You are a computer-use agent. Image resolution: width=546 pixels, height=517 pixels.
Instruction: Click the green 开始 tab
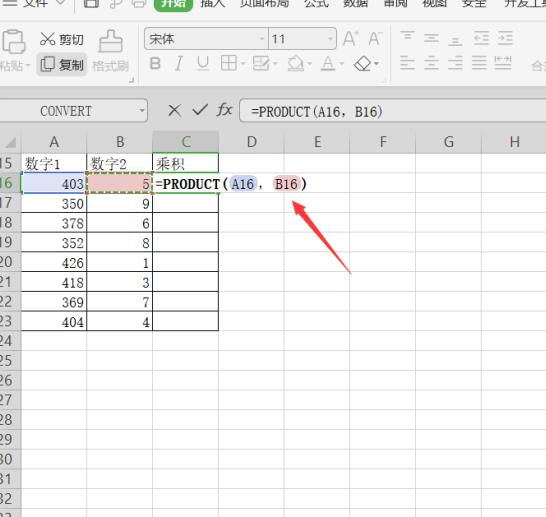click(173, 3)
